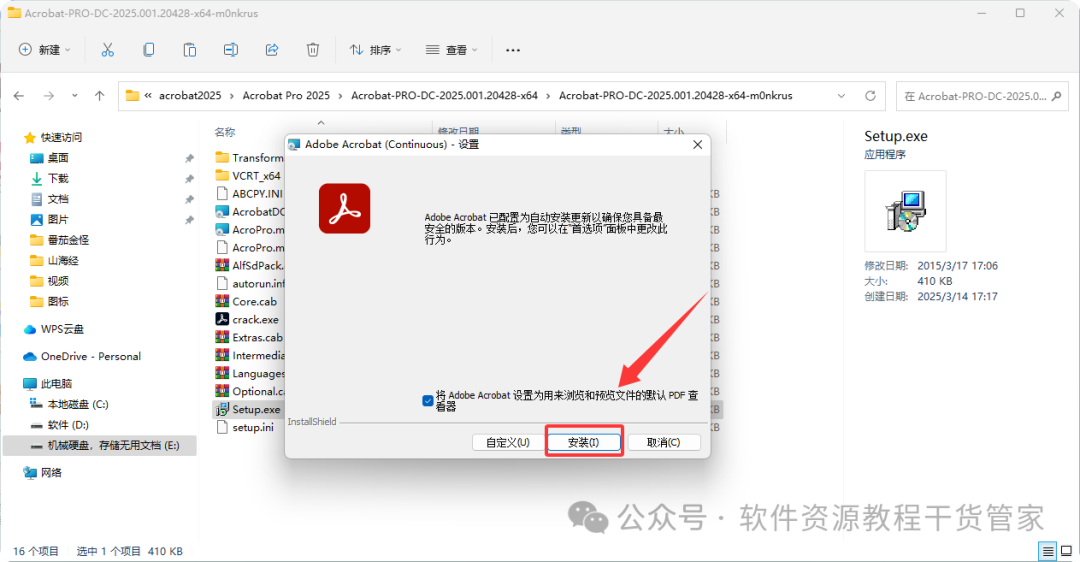1080x562 pixels.
Task: Click the 安装(I) install button
Action: (584, 442)
